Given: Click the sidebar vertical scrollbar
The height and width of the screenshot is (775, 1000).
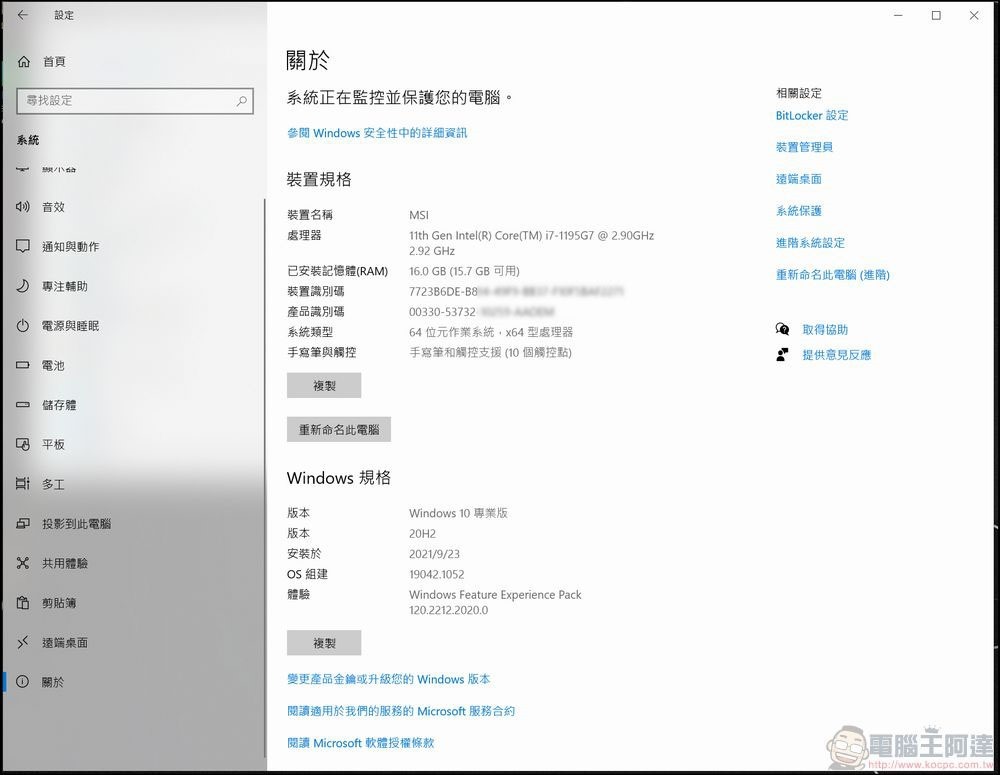Looking at the screenshot, I should [x=265, y=477].
